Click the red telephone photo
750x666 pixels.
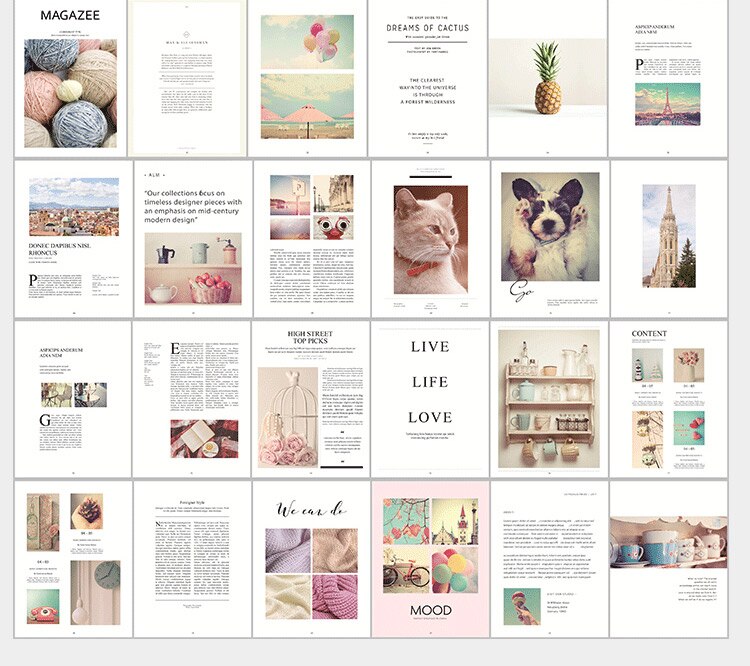coord(43,606)
